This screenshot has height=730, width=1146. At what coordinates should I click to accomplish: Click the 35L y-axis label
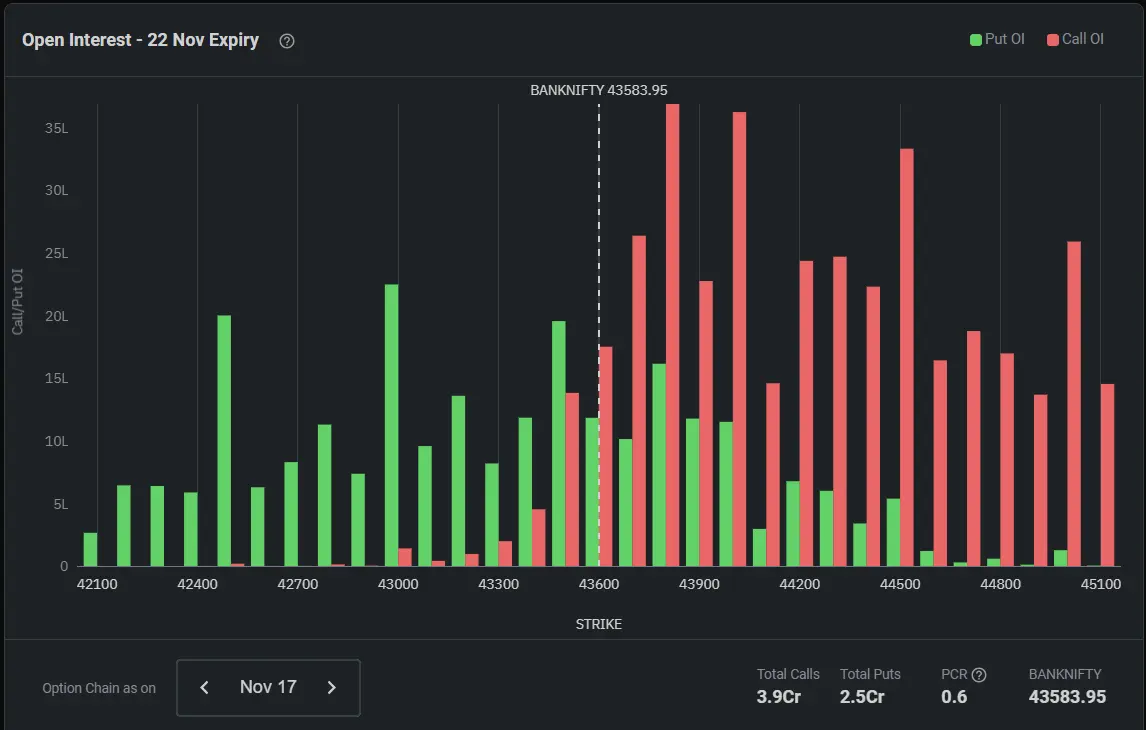click(56, 128)
